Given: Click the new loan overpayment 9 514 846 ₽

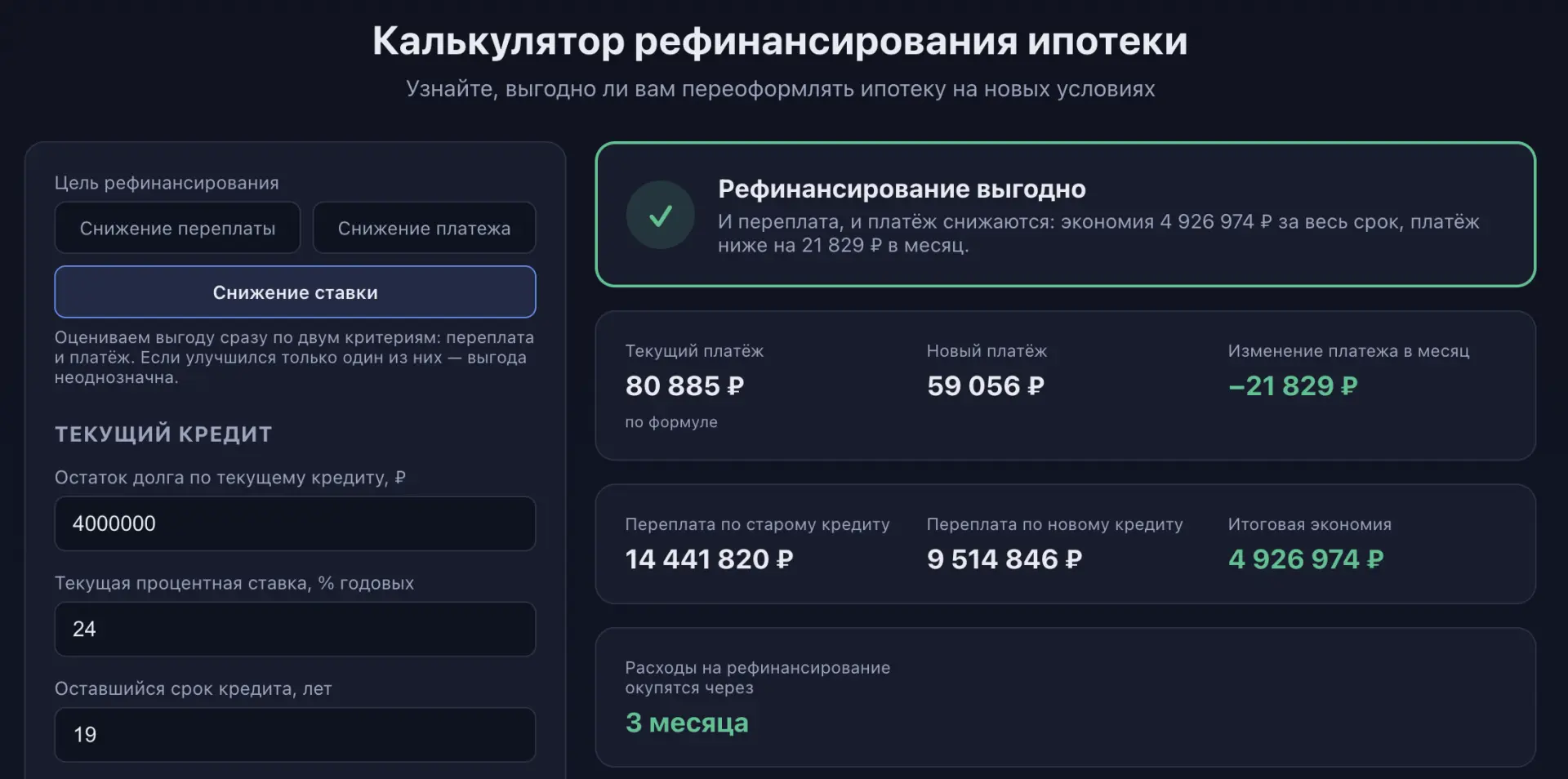Looking at the screenshot, I should coord(1004,559).
